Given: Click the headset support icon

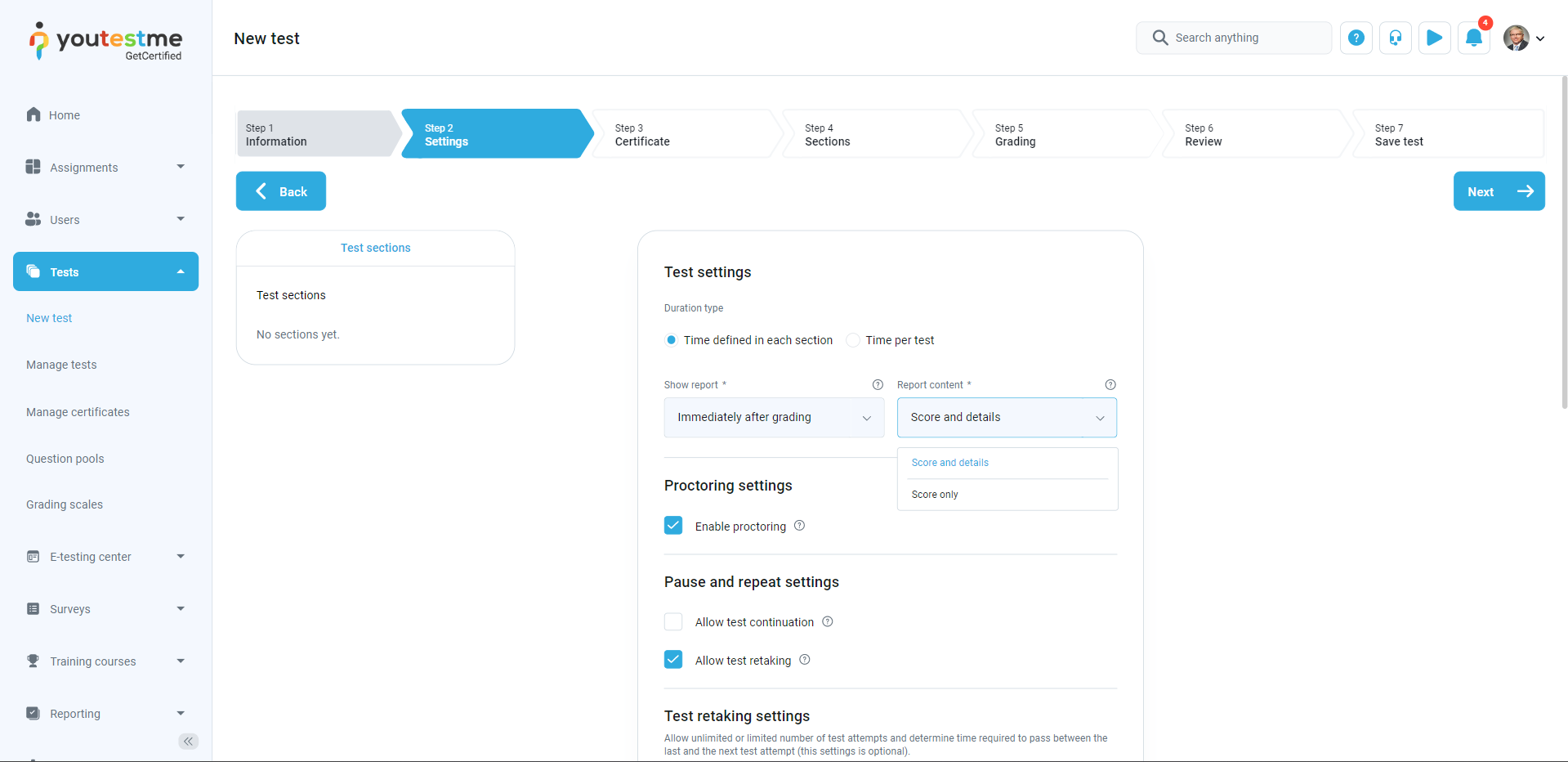Looking at the screenshot, I should click(x=1395, y=38).
